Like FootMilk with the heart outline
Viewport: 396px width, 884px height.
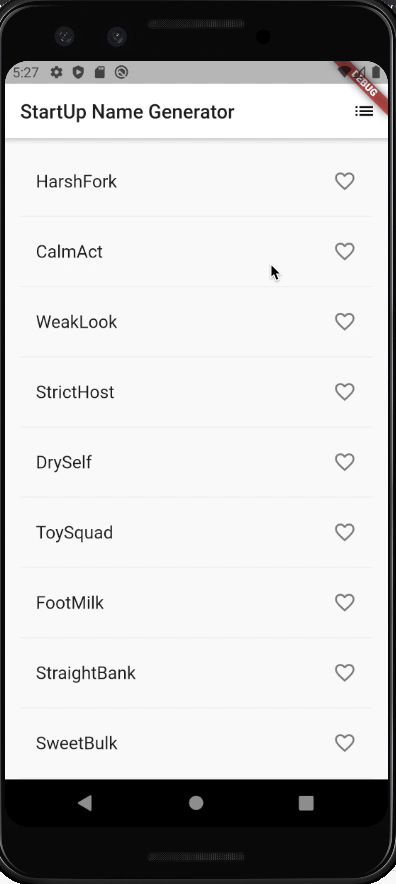pyautogui.click(x=345, y=603)
